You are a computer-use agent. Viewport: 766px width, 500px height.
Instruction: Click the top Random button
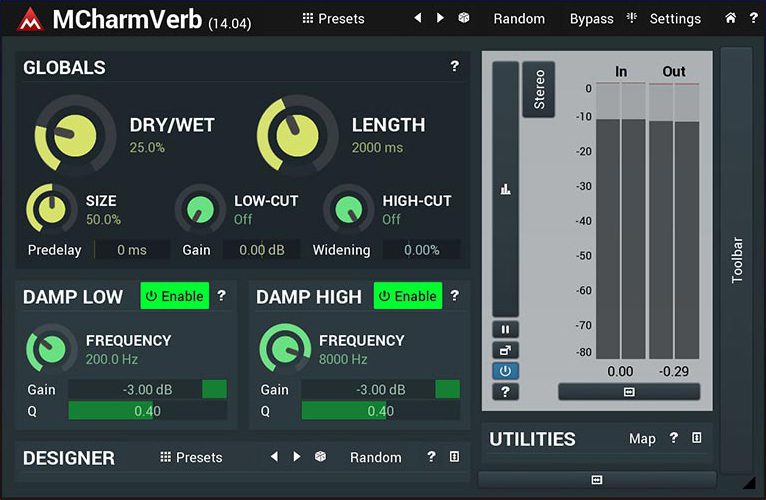[x=519, y=18]
